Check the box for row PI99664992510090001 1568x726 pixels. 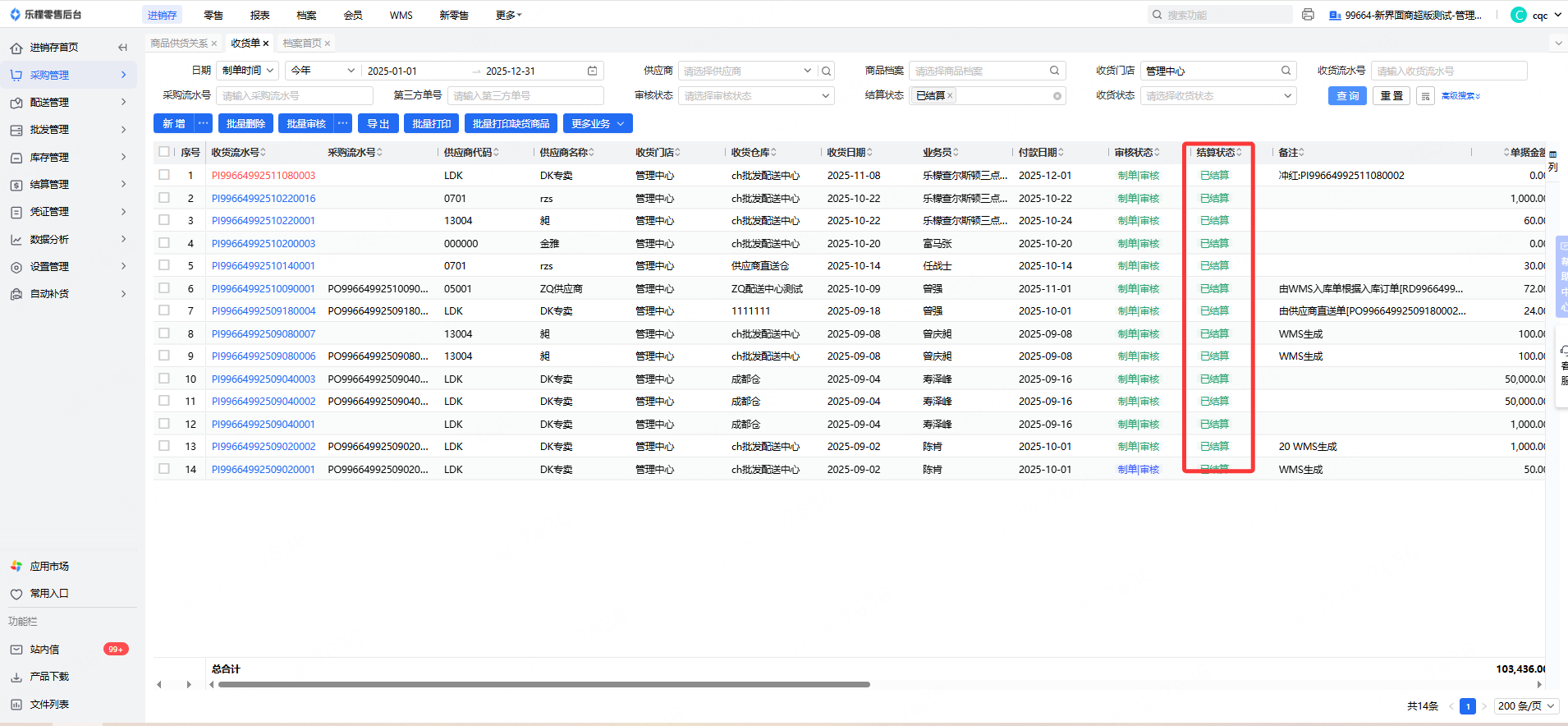(x=164, y=288)
